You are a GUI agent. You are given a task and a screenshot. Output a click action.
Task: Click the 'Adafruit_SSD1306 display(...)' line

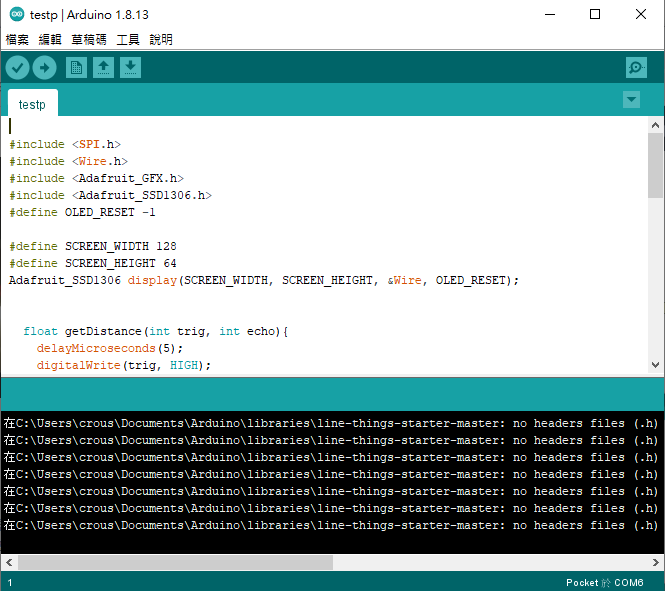click(264, 280)
